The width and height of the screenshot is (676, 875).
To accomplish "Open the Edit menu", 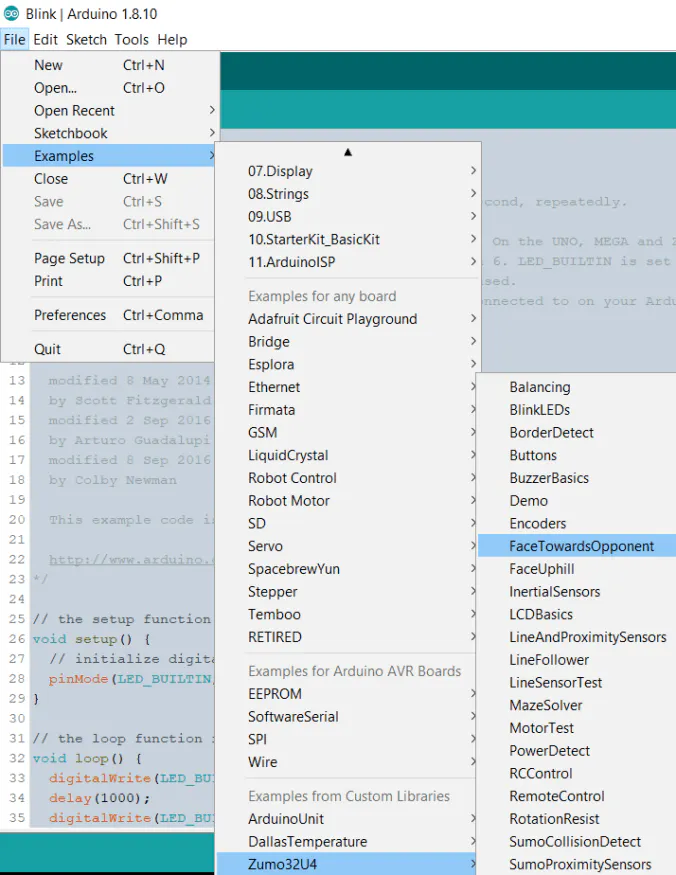I will click(x=45, y=40).
